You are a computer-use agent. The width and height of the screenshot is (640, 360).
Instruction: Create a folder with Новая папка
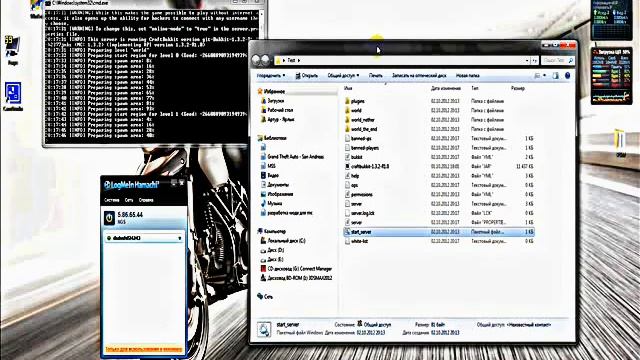pos(467,76)
